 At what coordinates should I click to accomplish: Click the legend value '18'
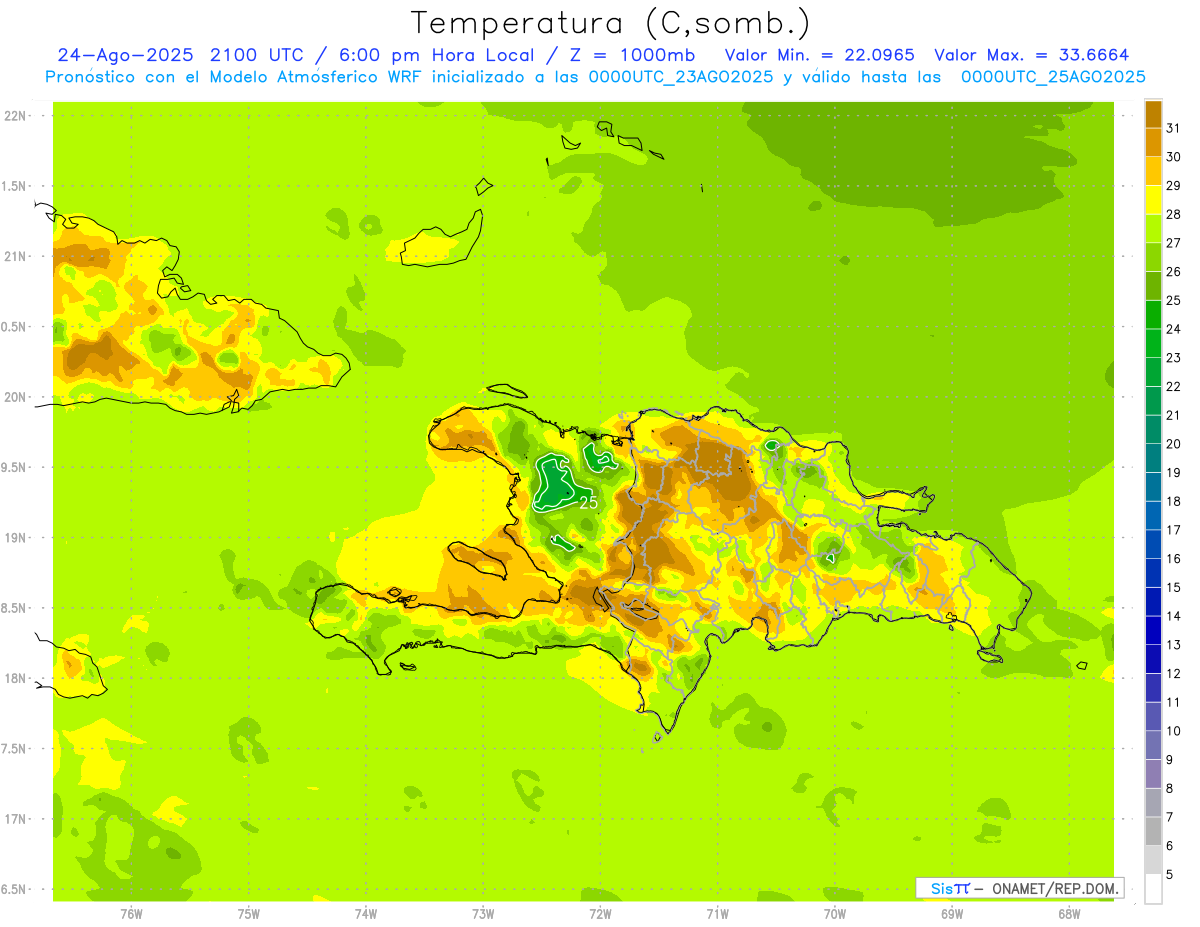1173,501
